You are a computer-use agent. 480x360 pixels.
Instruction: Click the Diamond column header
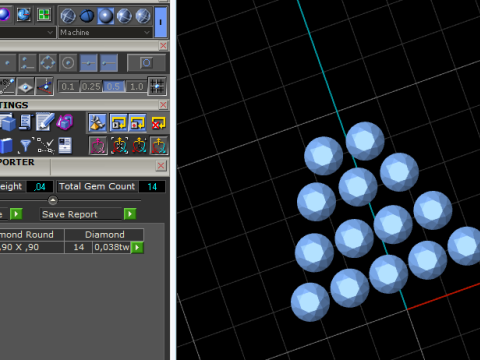[104, 235]
